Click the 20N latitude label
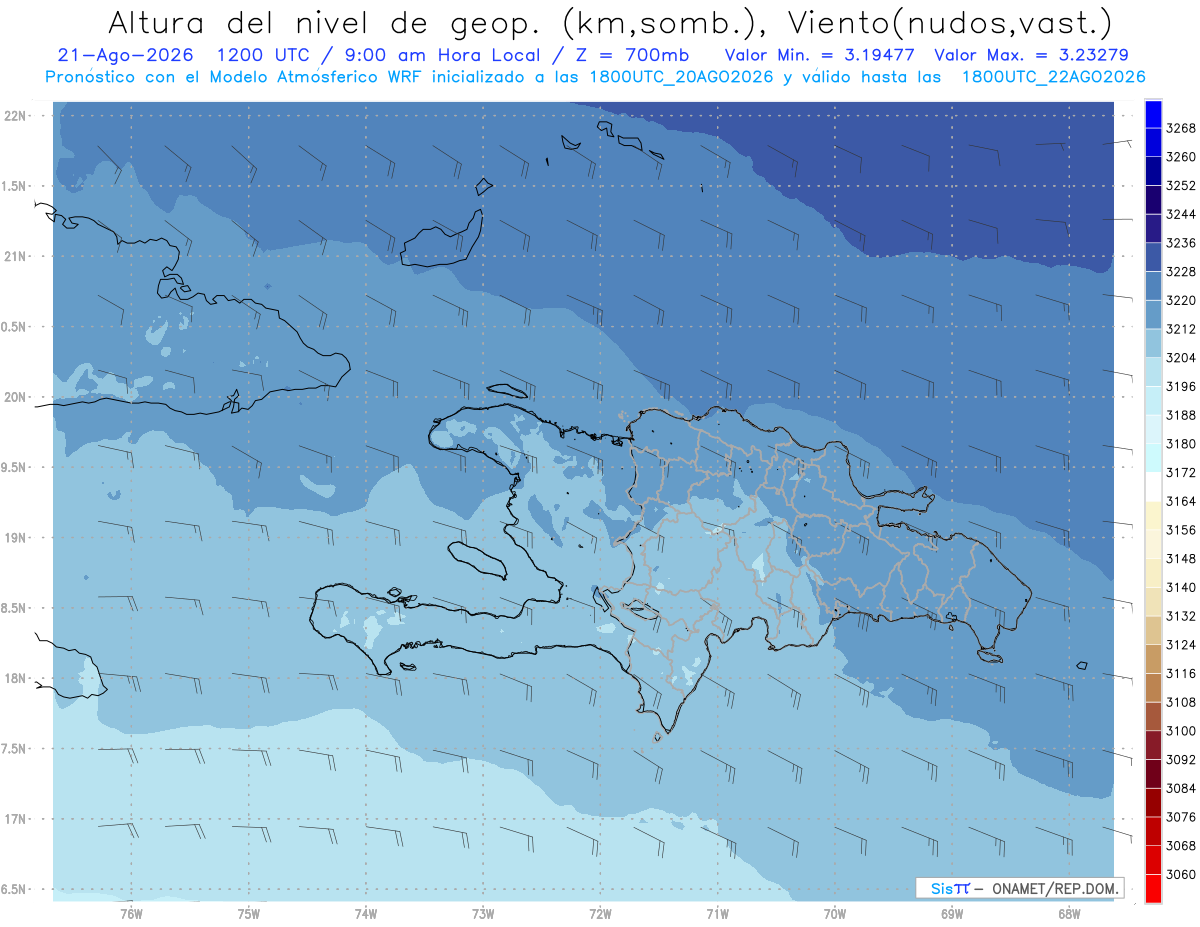The width and height of the screenshot is (1200, 927). pos(15,397)
